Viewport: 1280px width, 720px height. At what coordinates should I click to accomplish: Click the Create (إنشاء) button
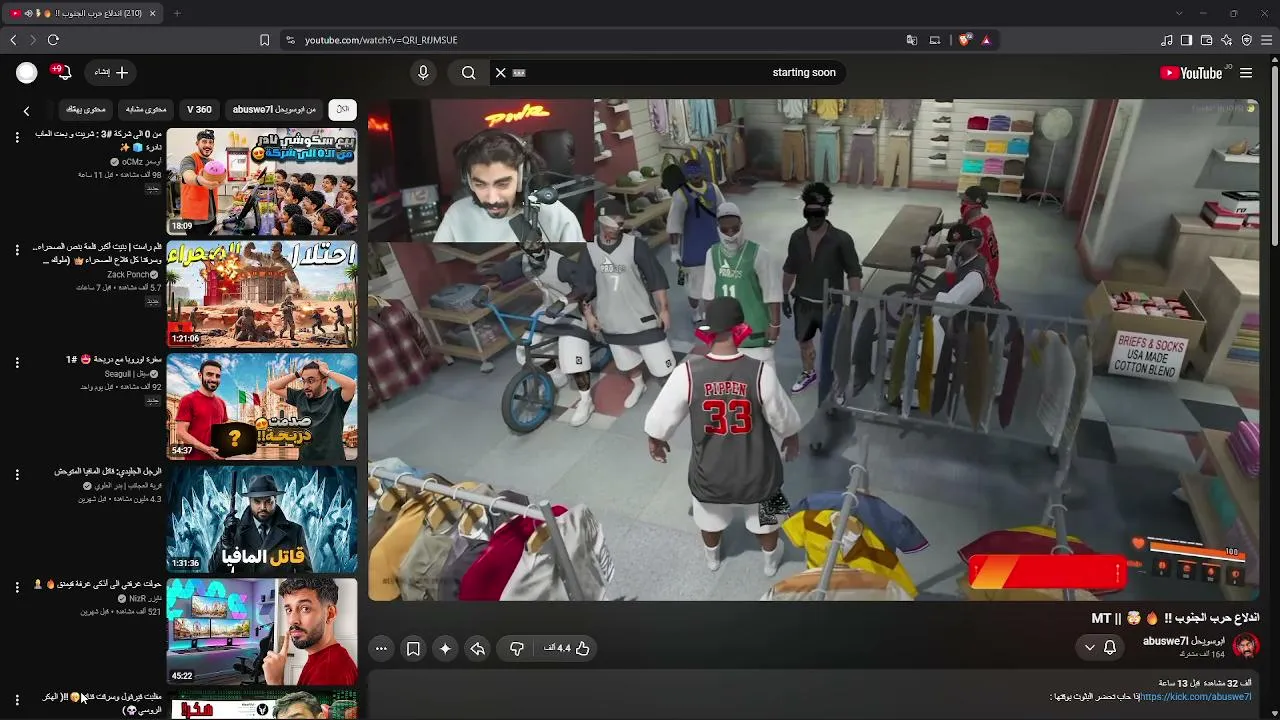click(x=111, y=72)
